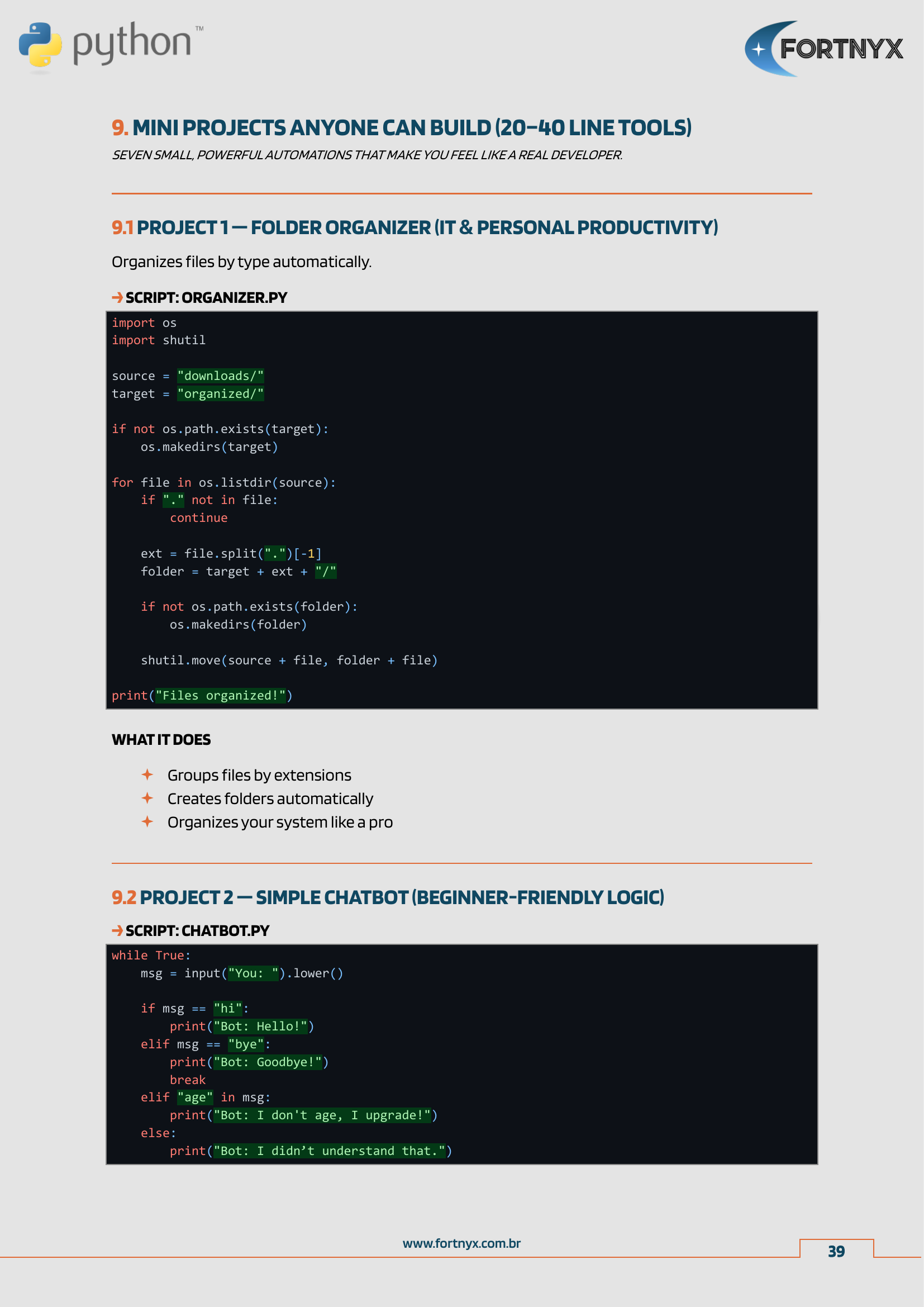Click the "Bot: I don't age" print line
The width and height of the screenshot is (924, 1307).
[303, 1115]
